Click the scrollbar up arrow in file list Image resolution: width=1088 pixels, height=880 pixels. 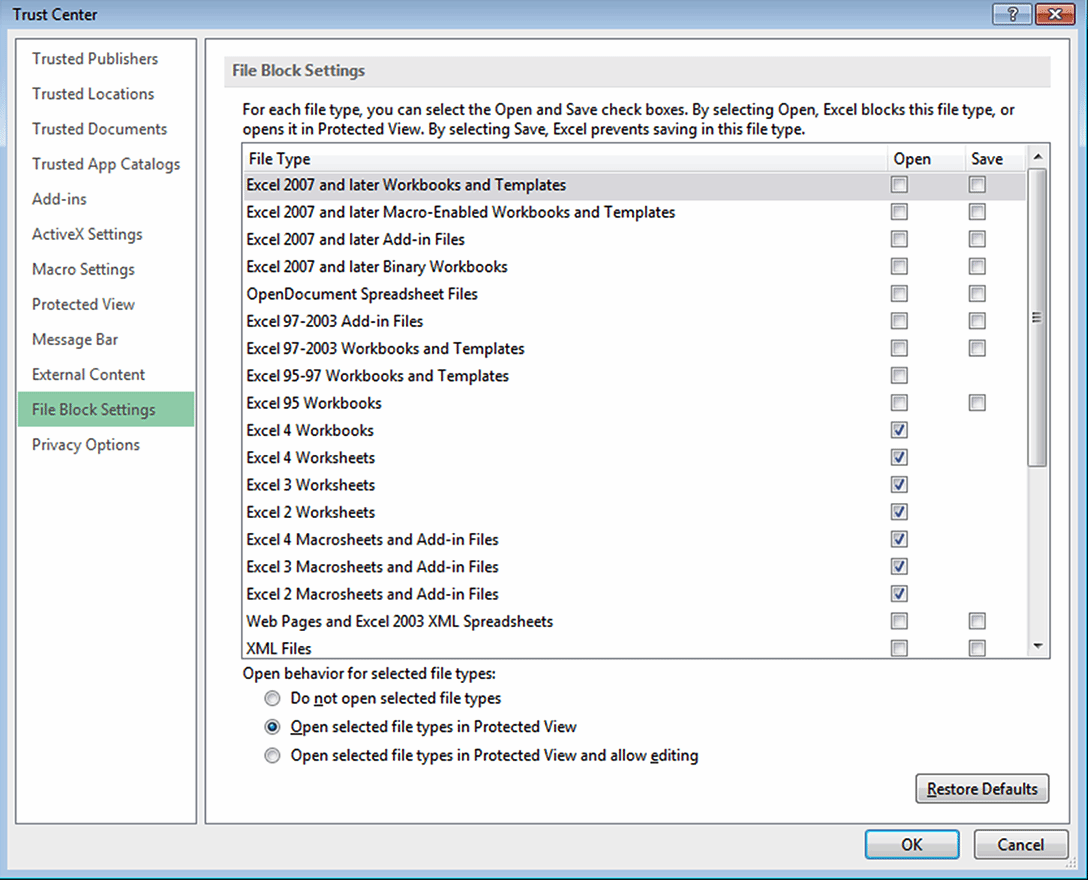click(1038, 157)
